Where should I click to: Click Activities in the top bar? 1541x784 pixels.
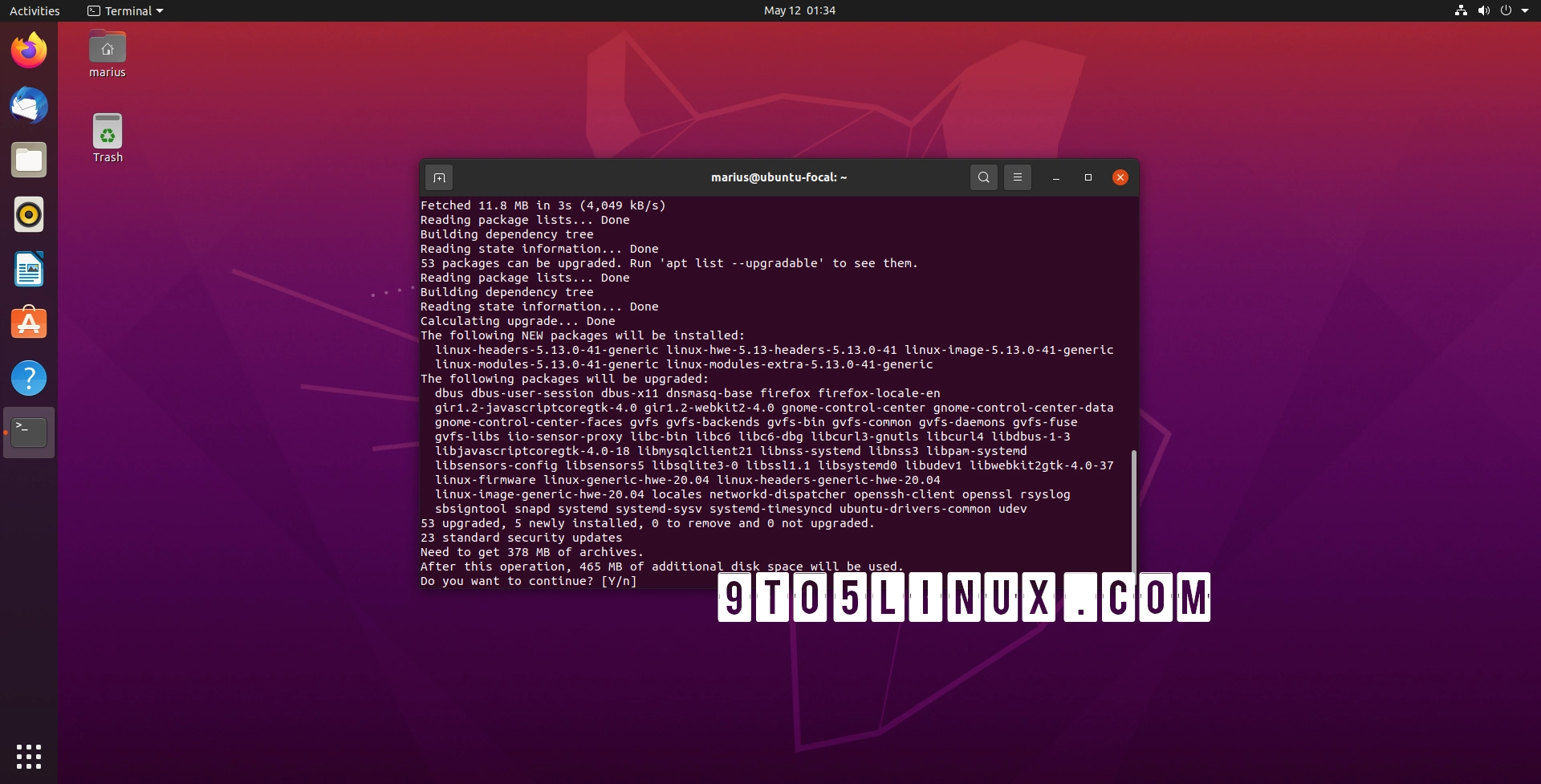tap(35, 10)
